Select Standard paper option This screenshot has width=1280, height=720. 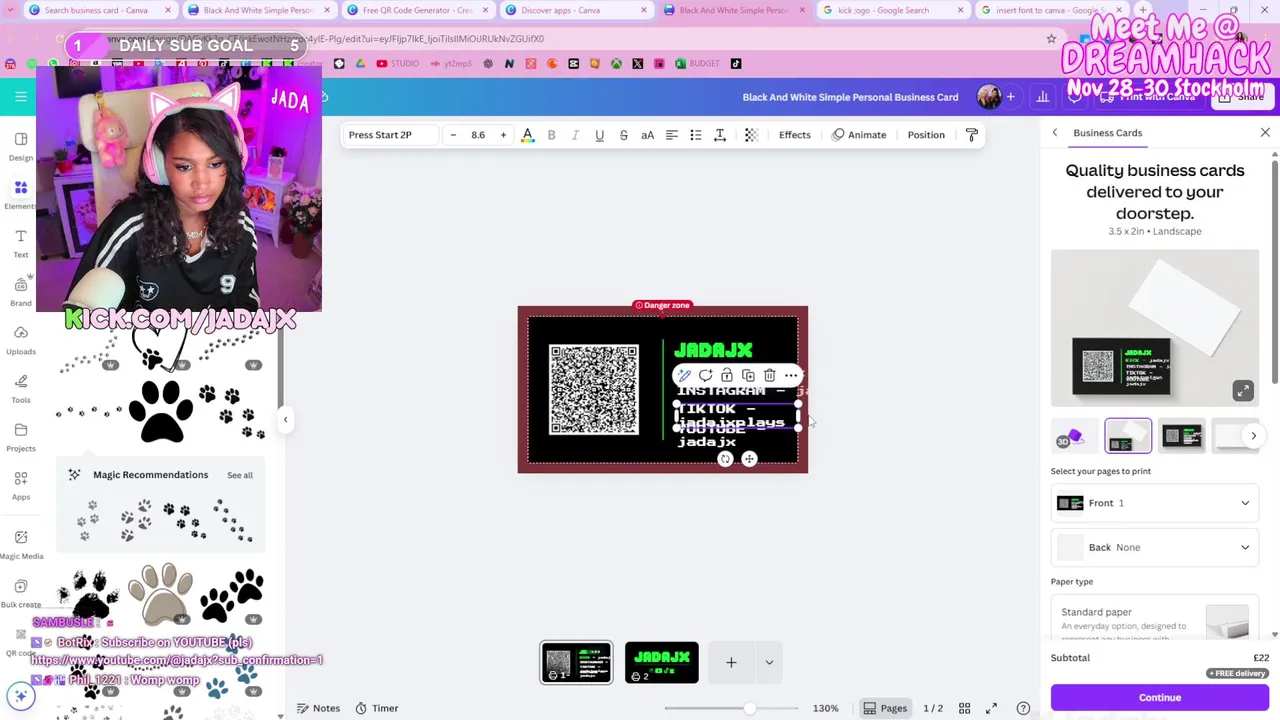tap(1155, 619)
